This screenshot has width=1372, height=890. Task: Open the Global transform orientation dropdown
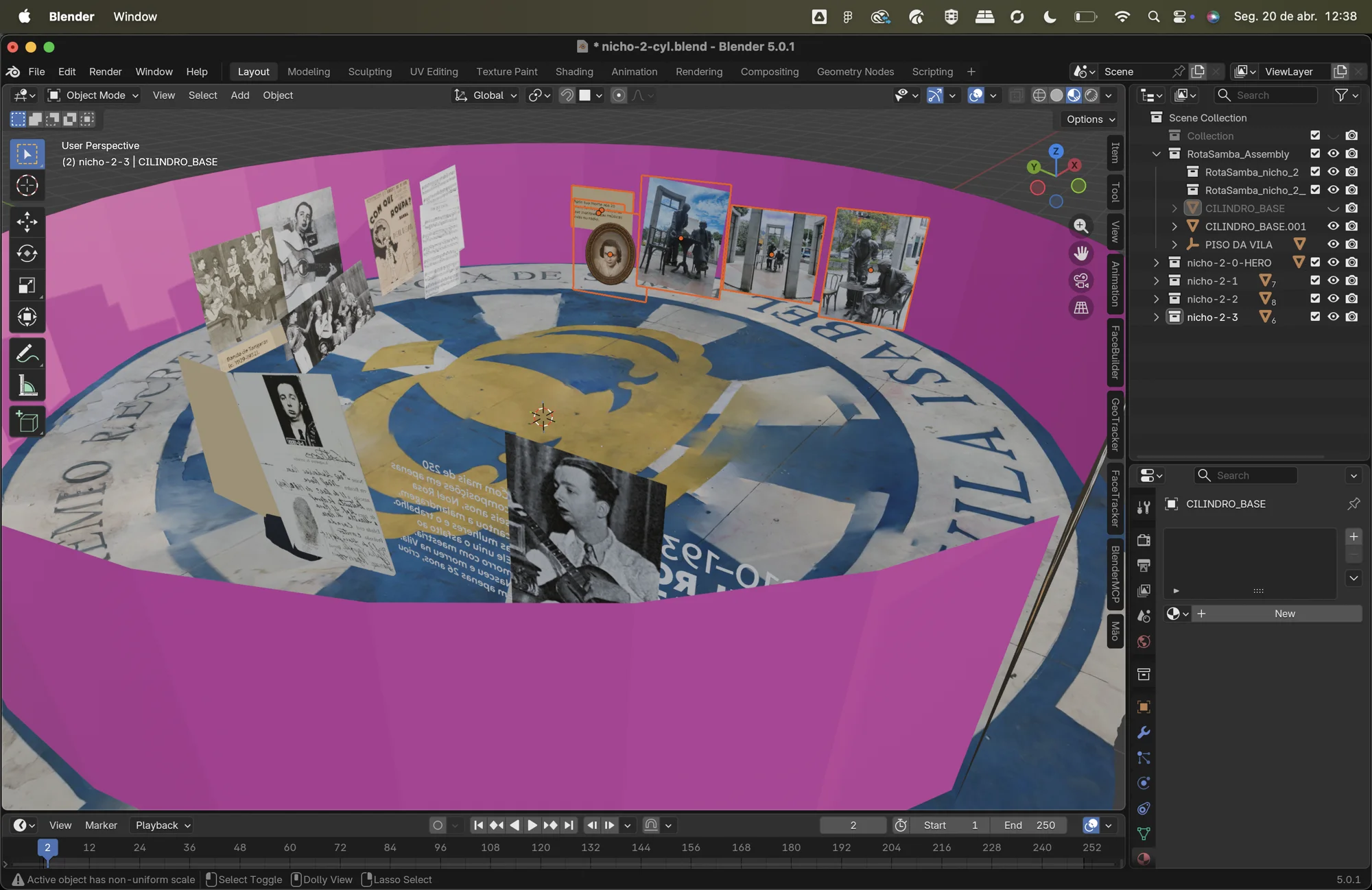pos(486,95)
